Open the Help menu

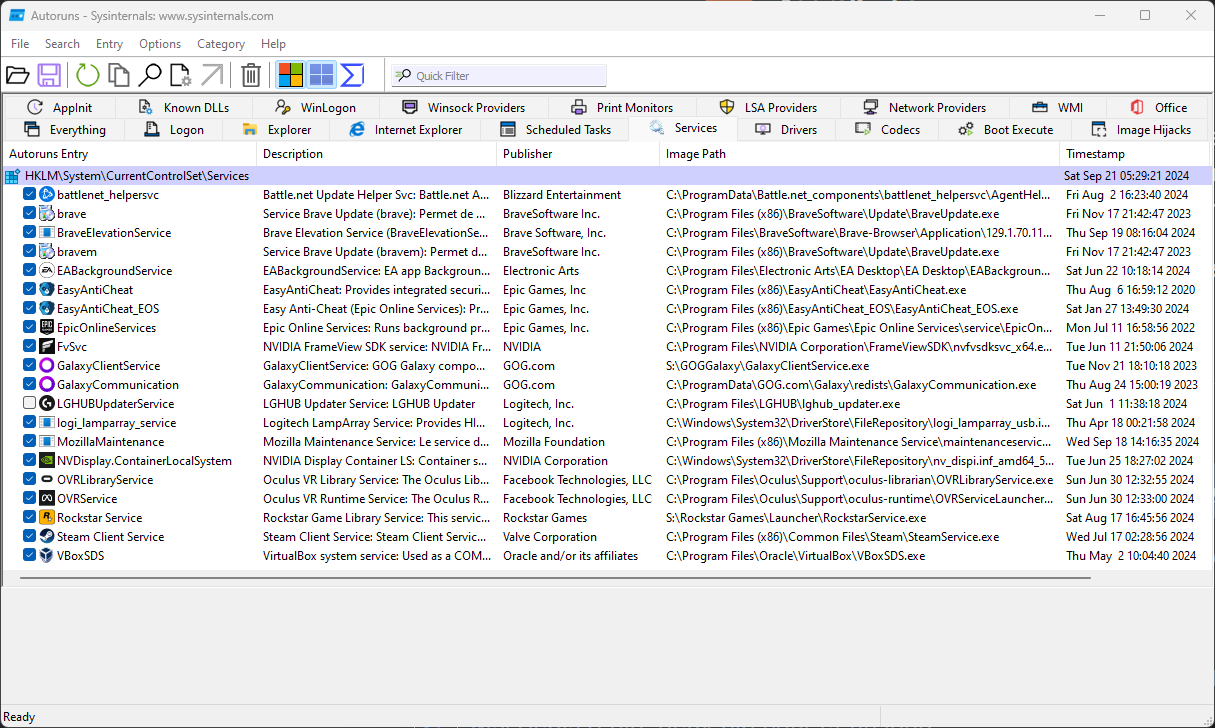pyautogui.click(x=273, y=44)
